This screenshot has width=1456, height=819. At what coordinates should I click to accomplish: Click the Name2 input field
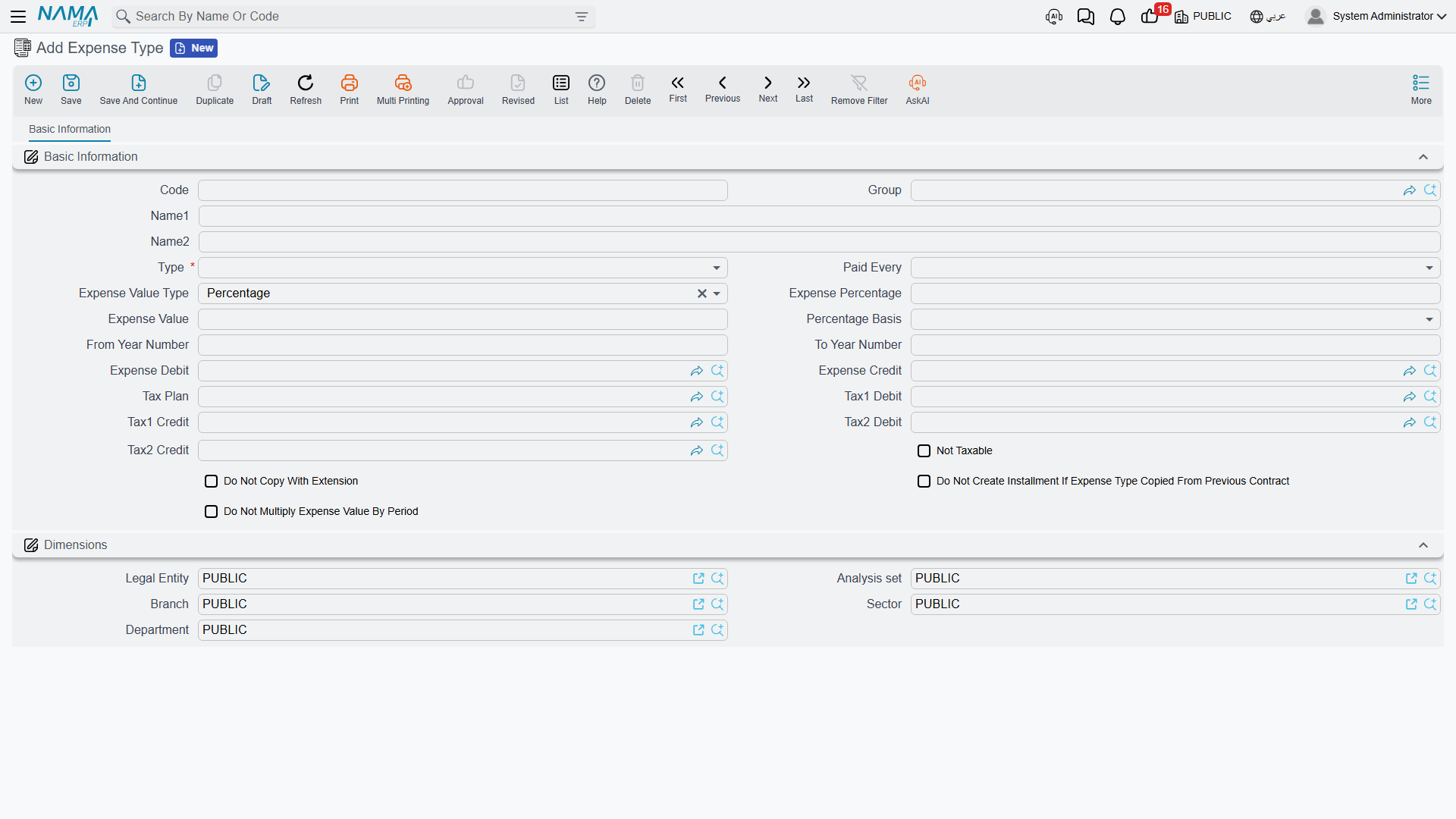(x=819, y=242)
